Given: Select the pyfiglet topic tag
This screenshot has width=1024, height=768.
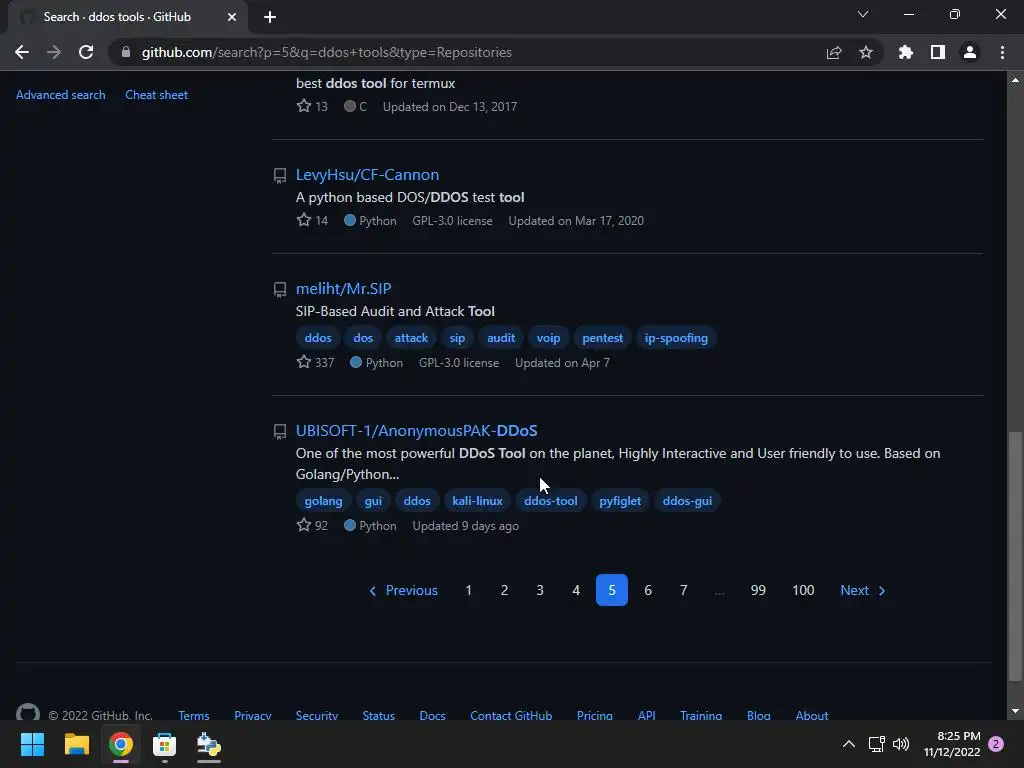Looking at the screenshot, I should 620,501.
